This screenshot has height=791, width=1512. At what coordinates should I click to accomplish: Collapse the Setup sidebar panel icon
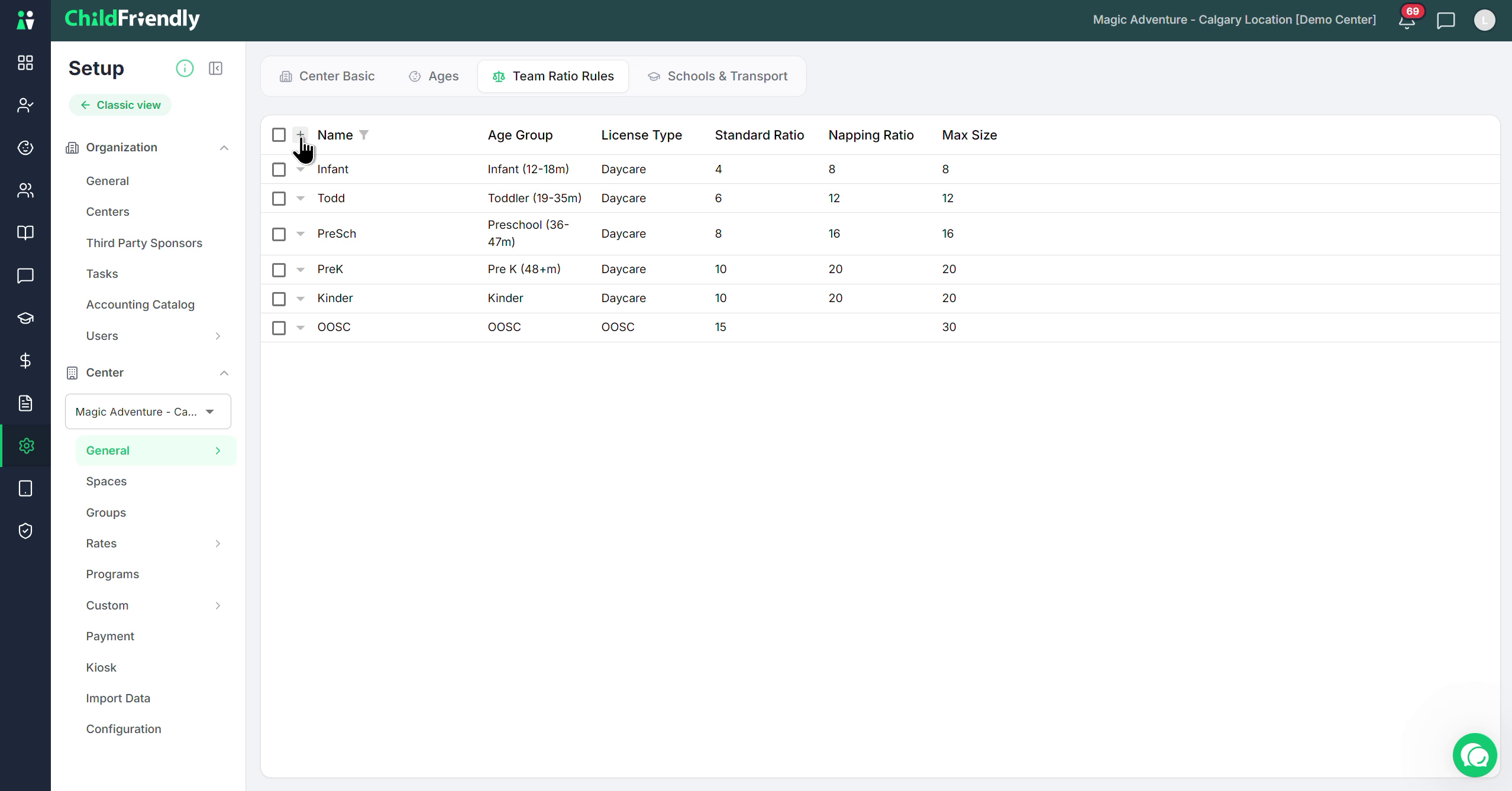(x=216, y=69)
